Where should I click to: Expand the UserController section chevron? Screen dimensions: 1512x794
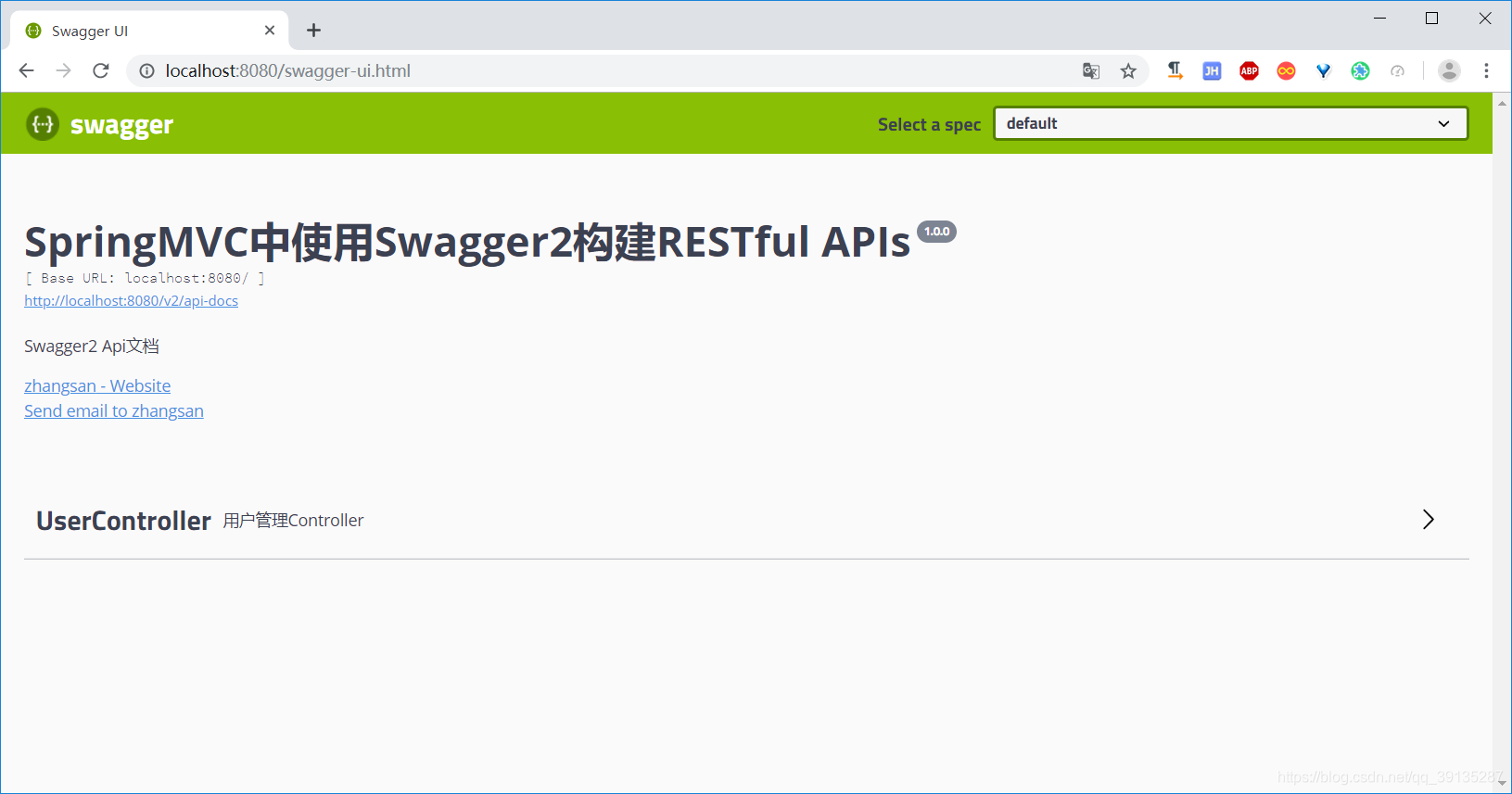click(x=1429, y=520)
